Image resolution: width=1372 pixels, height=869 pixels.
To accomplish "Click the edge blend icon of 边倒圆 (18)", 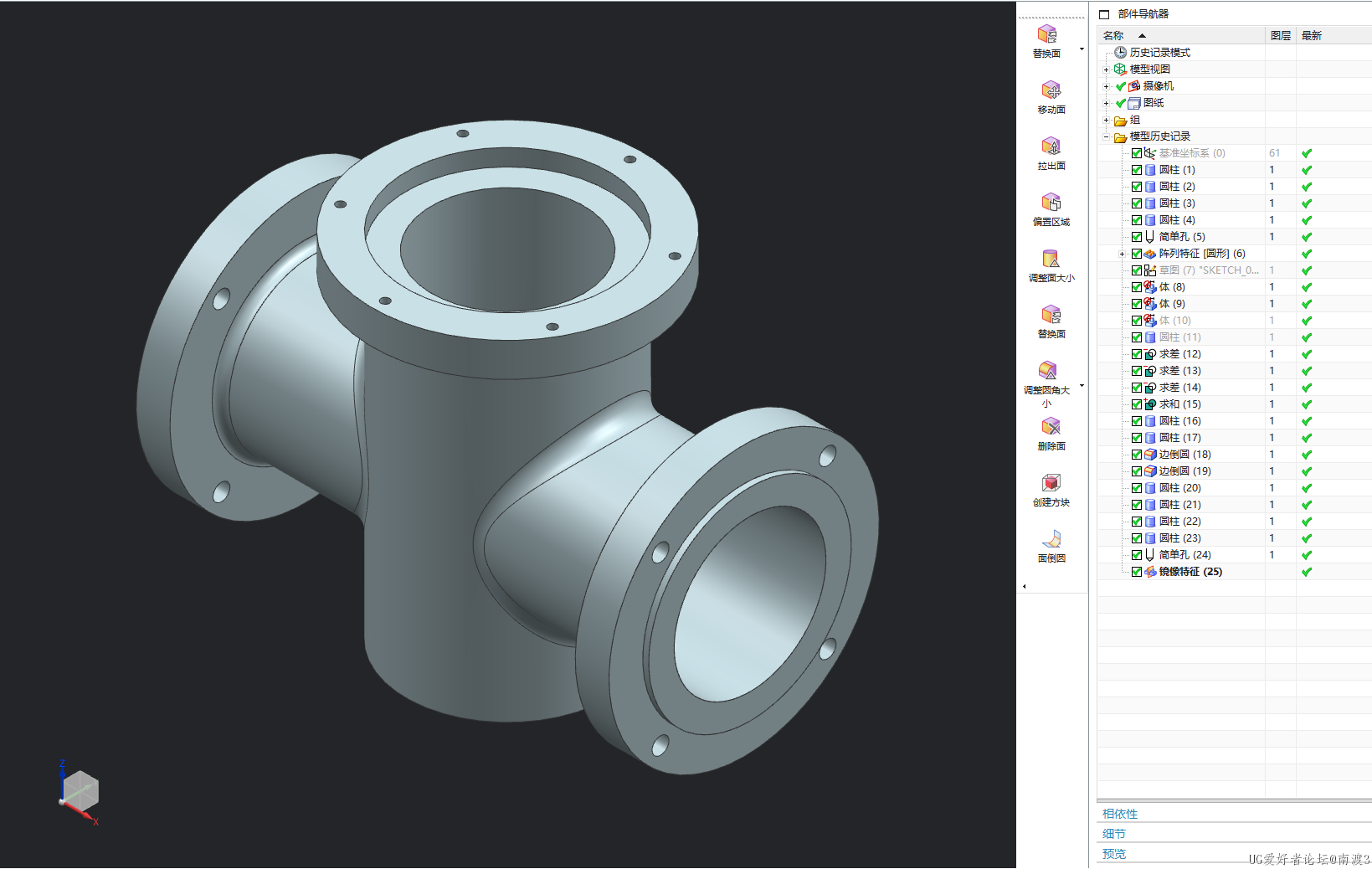I will (x=1150, y=454).
